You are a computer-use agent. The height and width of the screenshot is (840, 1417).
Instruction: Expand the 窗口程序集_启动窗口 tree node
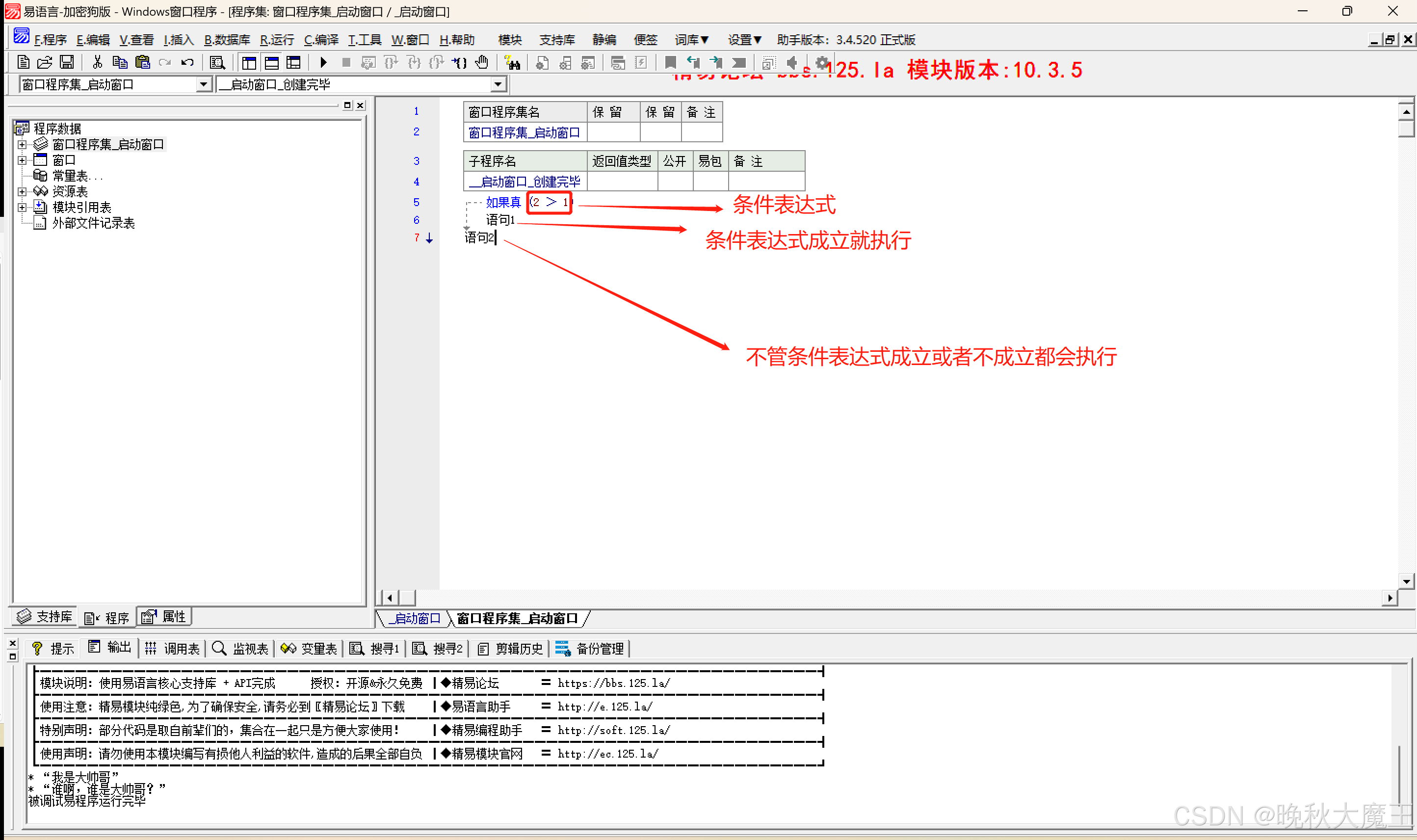(x=22, y=144)
